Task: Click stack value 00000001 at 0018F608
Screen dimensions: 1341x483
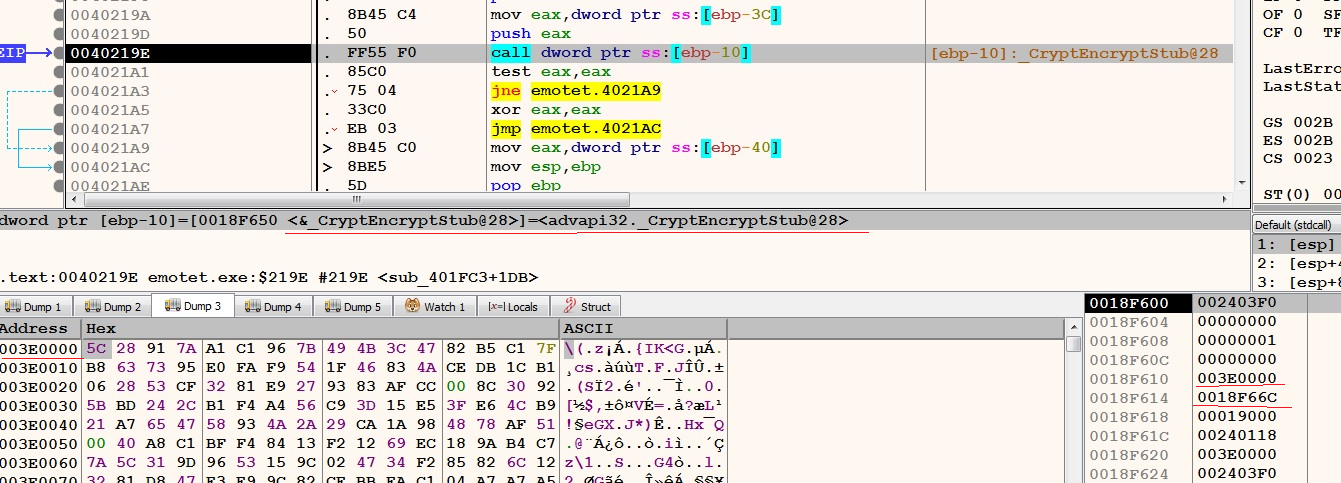Action: [1237, 341]
